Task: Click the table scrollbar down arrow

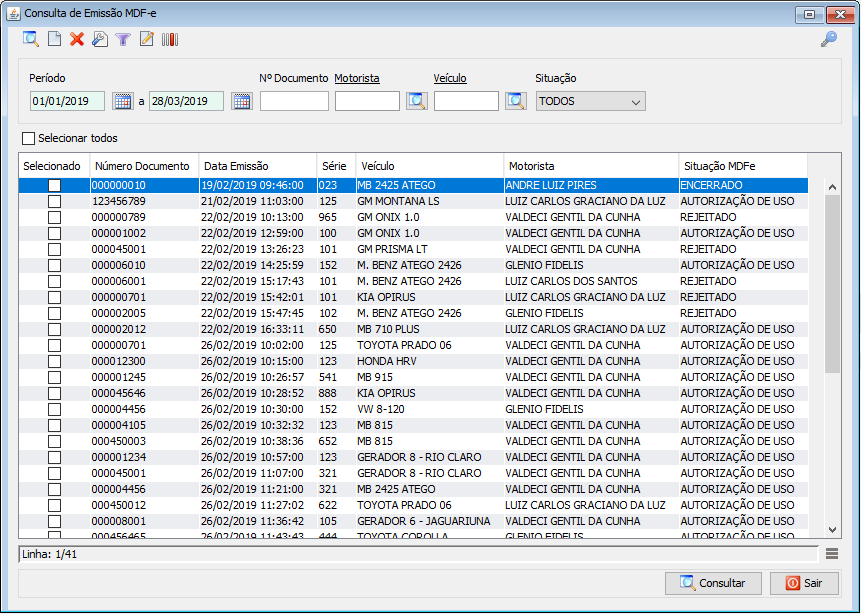Action: pyautogui.click(x=832, y=529)
